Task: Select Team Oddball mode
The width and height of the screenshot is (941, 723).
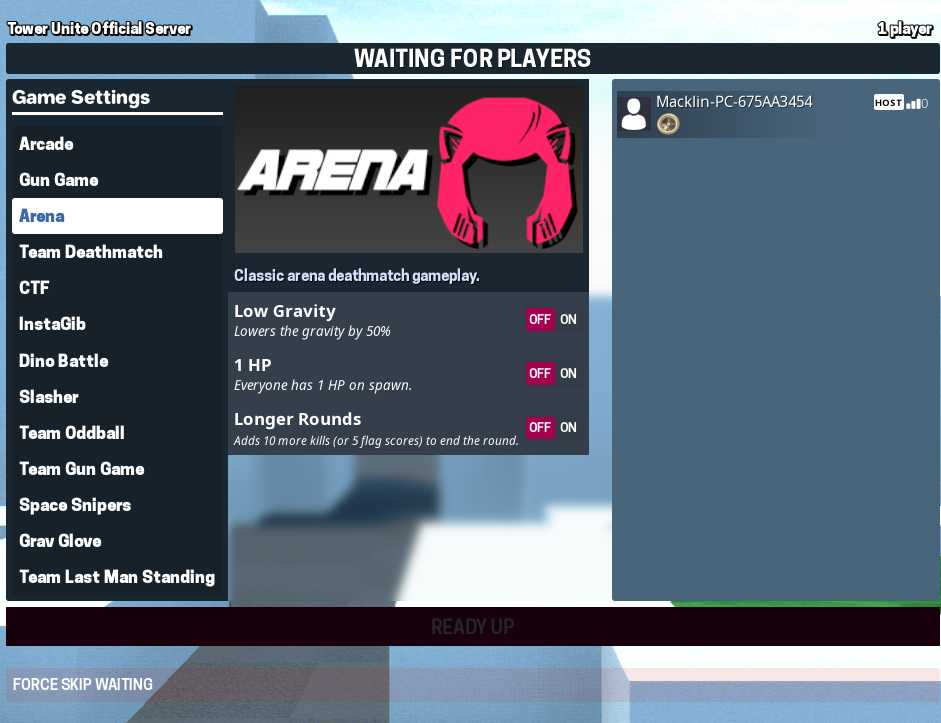Action: [117, 433]
